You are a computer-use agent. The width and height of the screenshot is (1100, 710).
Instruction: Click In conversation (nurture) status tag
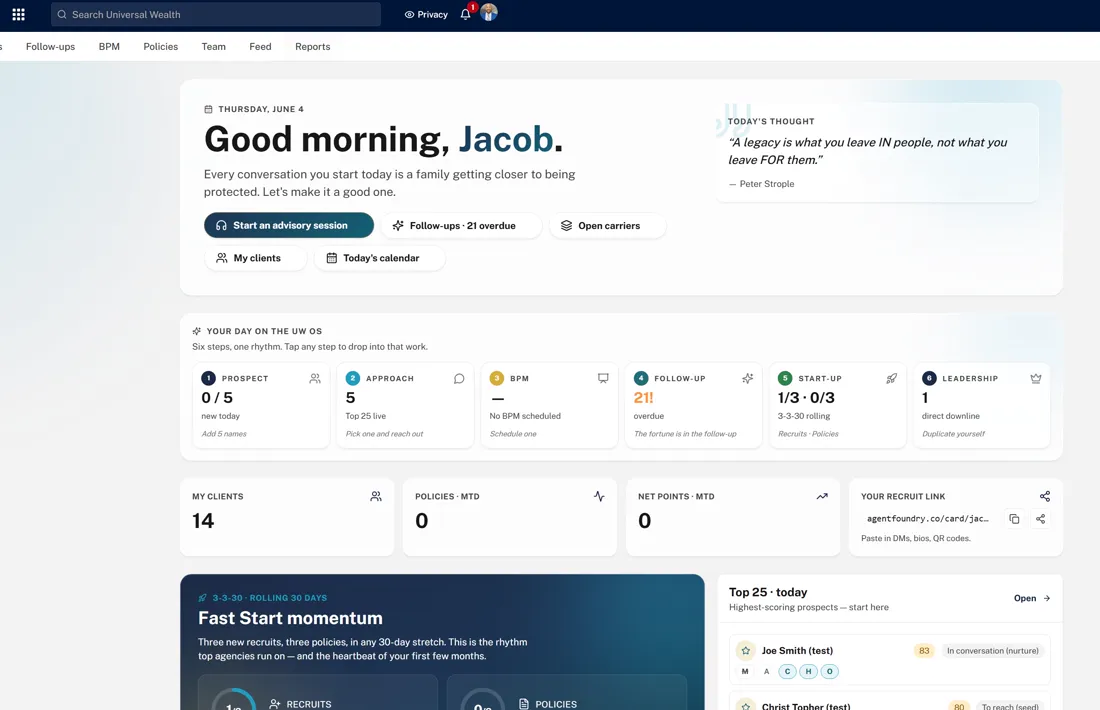993,651
